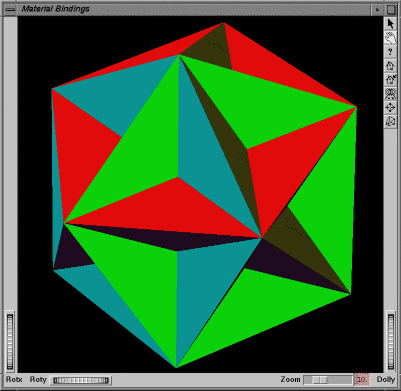The image size is (401, 391).
Task: Click the Zoom slider handle
Action: 316,380
